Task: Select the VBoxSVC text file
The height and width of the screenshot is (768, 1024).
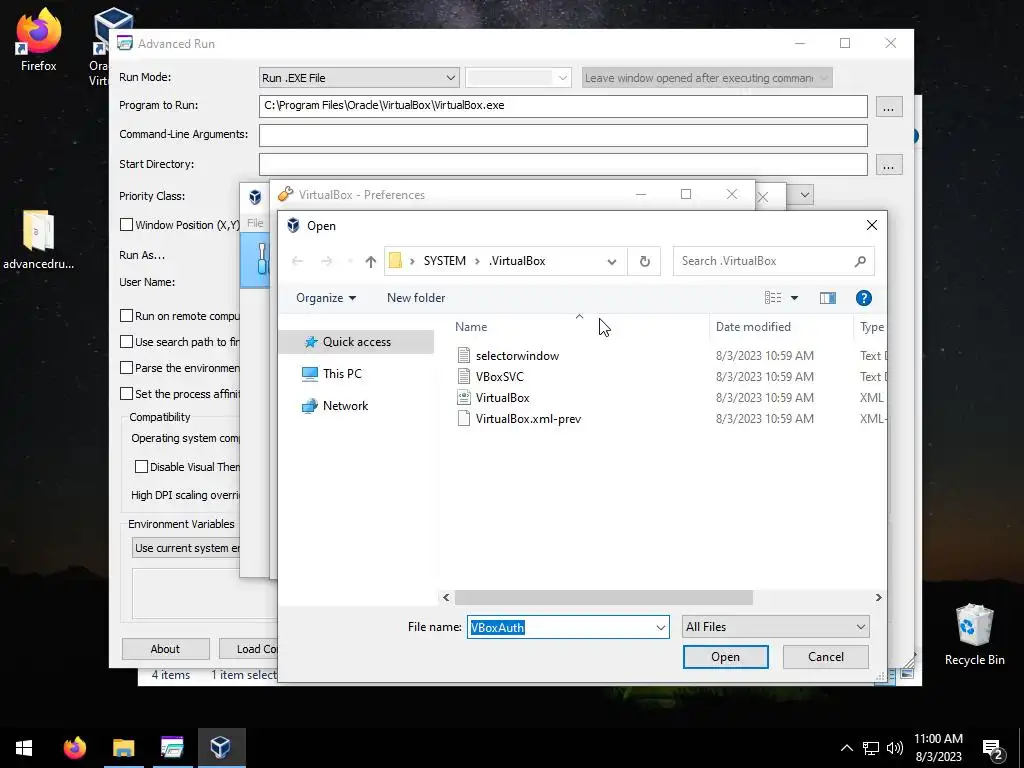Action: coord(500,377)
